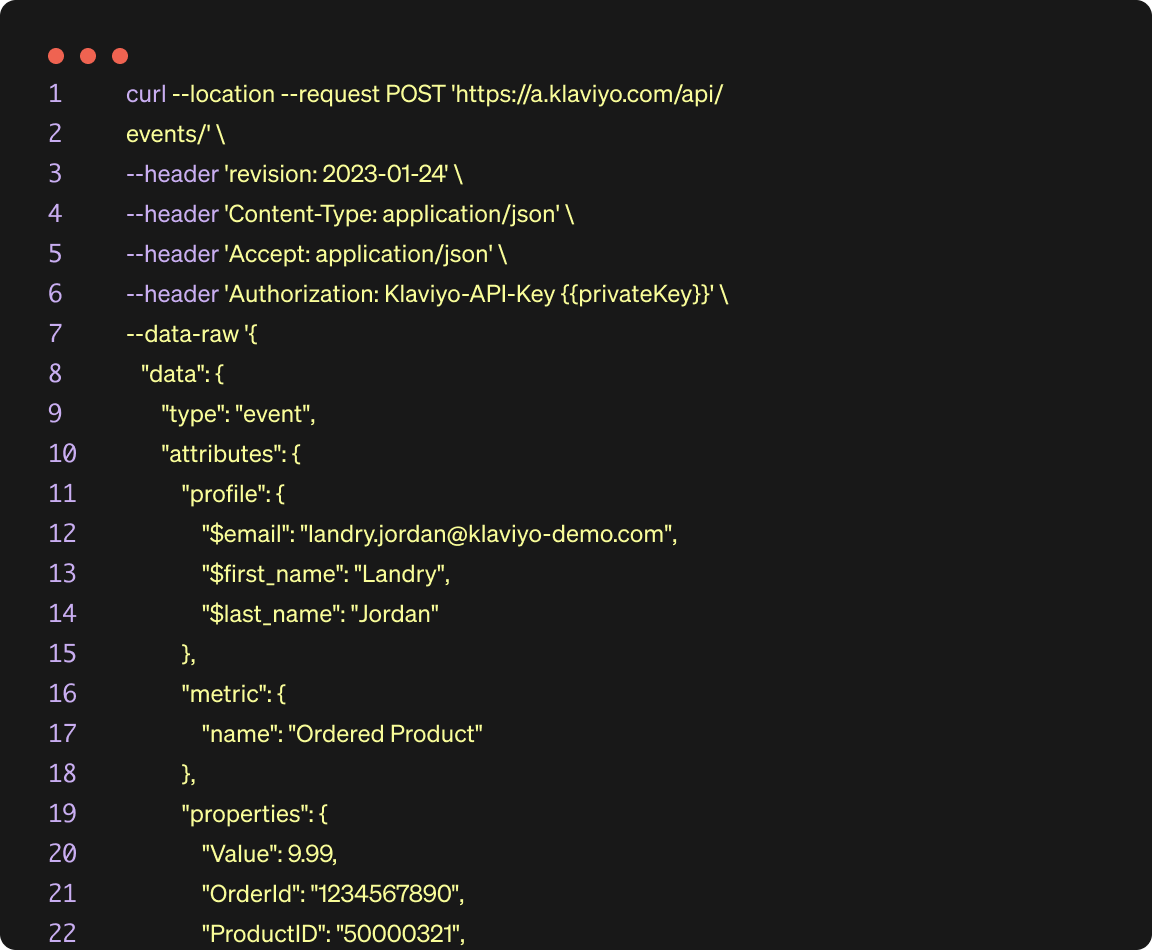Image resolution: width=1152 pixels, height=950 pixels.
Task: Click the Accept: application/json header
Action: pyautogui.click(x=317, y=254)
